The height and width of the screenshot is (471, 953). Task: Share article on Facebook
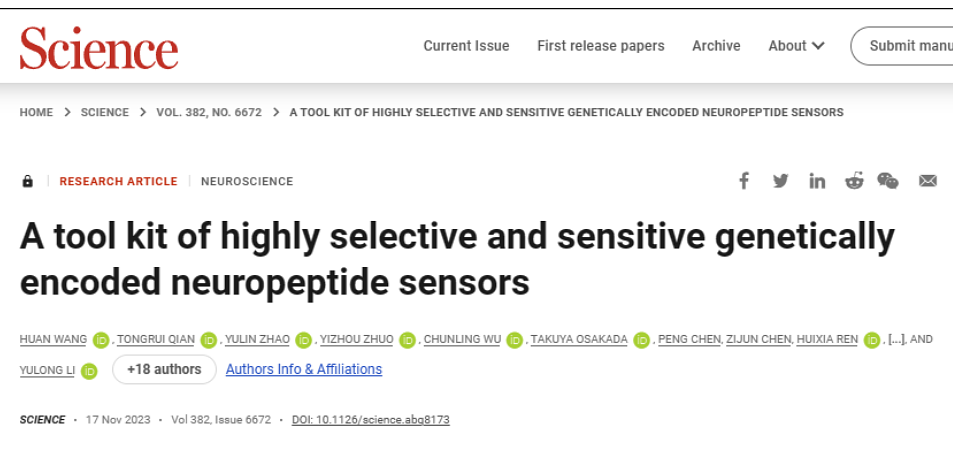point(744,181)
